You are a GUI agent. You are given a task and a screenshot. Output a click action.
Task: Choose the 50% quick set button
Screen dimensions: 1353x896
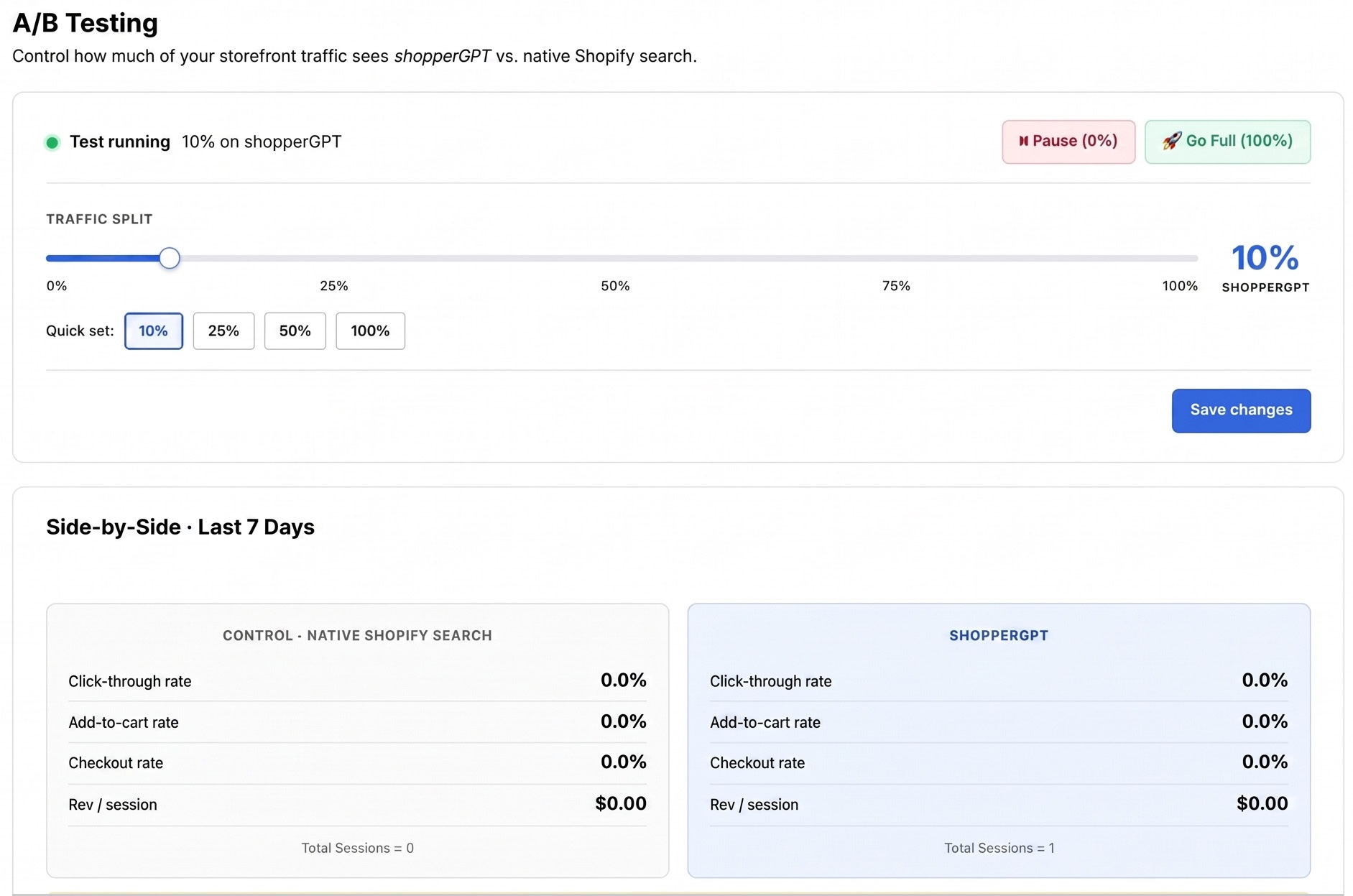pyautogui.click(x=295, y=331)
